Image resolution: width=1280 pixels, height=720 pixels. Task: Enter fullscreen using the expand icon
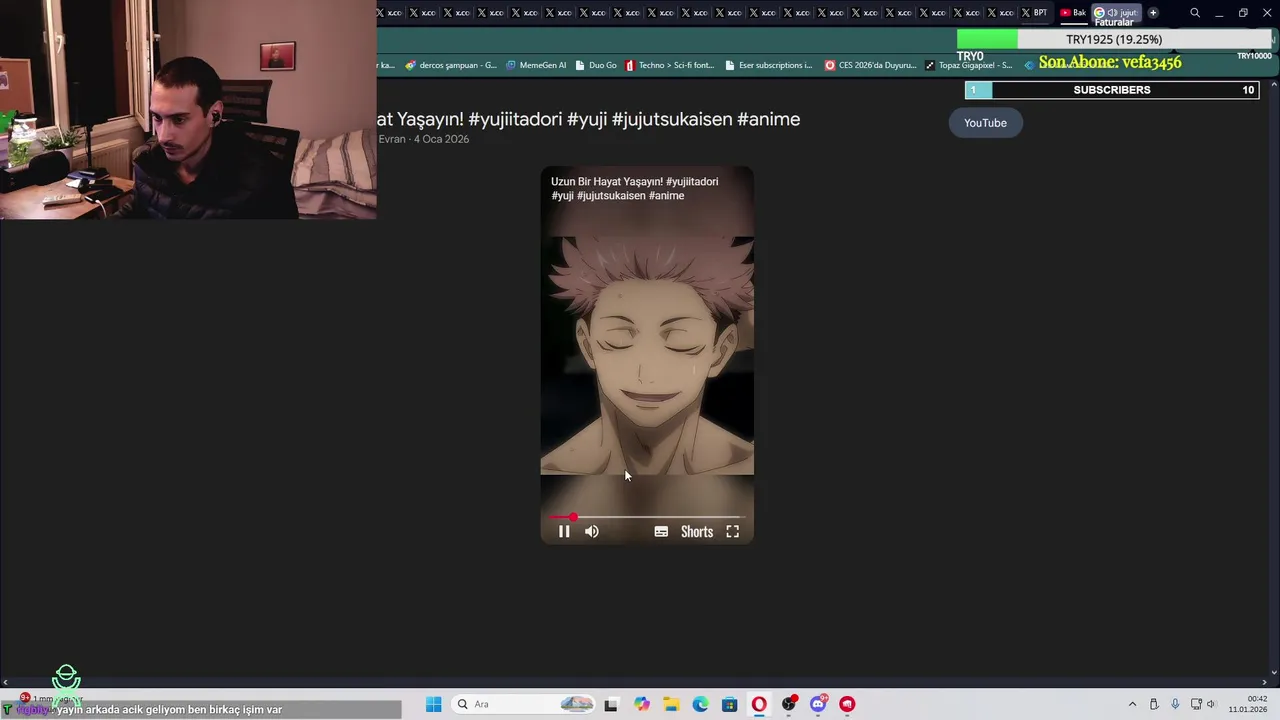click(x=733, y=532)
